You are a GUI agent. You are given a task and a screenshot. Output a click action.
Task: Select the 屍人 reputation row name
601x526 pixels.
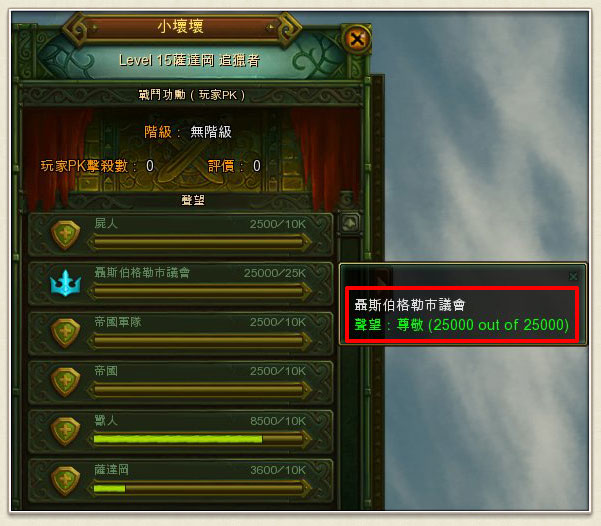tap(106, 224)
